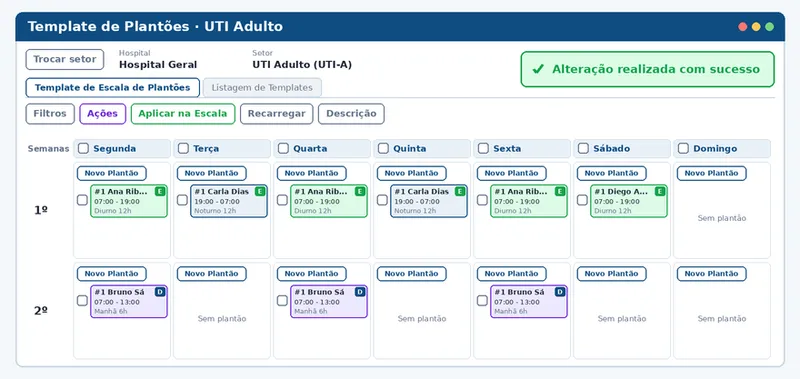
Task: Add Novo Plantão on Sábado week 1
Action: coord(612,173)
